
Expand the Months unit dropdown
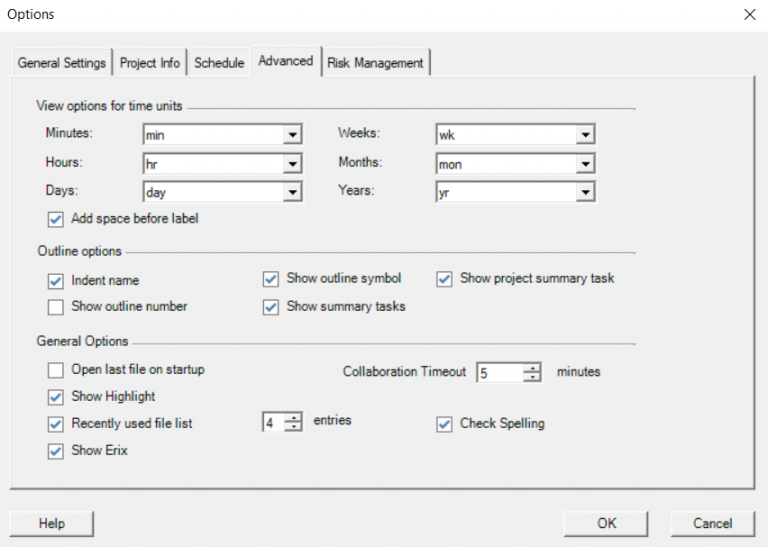585,163
